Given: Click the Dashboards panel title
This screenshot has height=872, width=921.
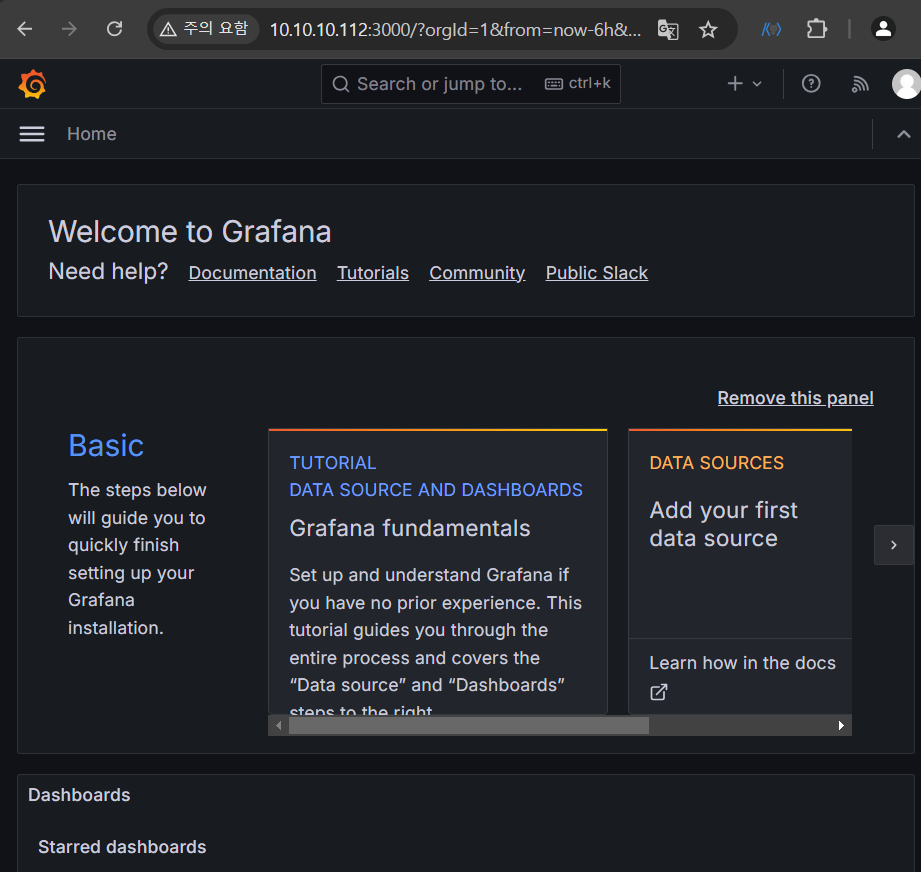Looking at the screenshot, I should click(79, 794).
